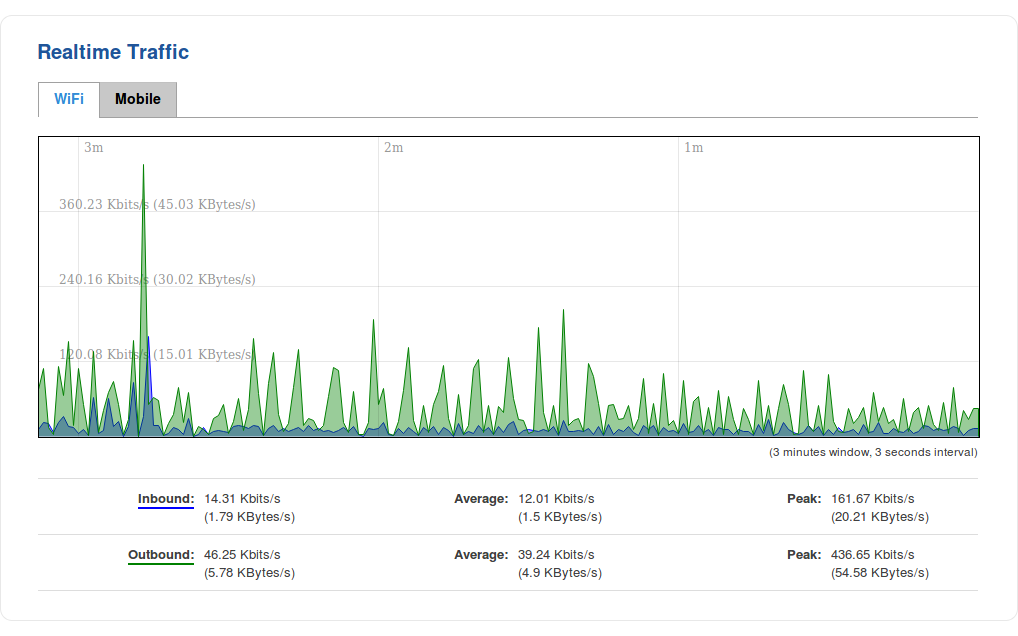Click the inbound average 12.01 Kbits/s
The width and height of the screenshot is (1018, 636).
[556, 499]
